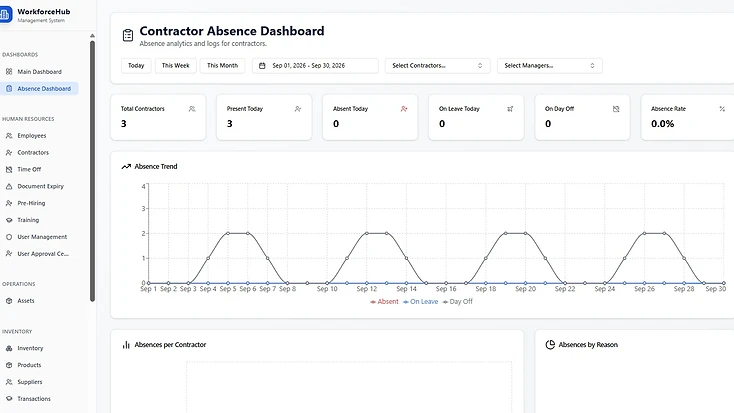Toggle the Day Off series in legend

pos(457,302)
